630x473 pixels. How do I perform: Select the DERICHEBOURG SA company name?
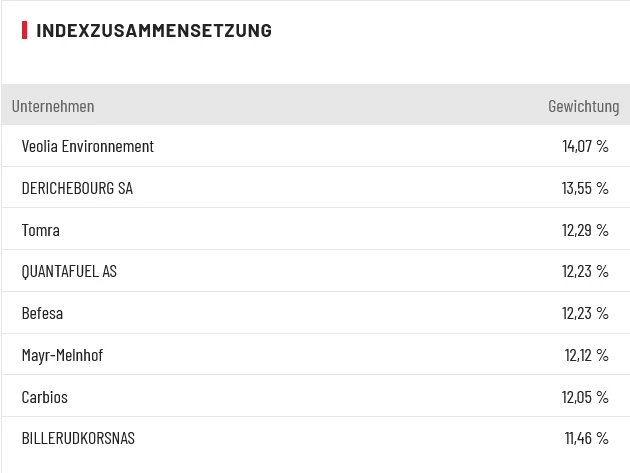click(x=77, y=188)
